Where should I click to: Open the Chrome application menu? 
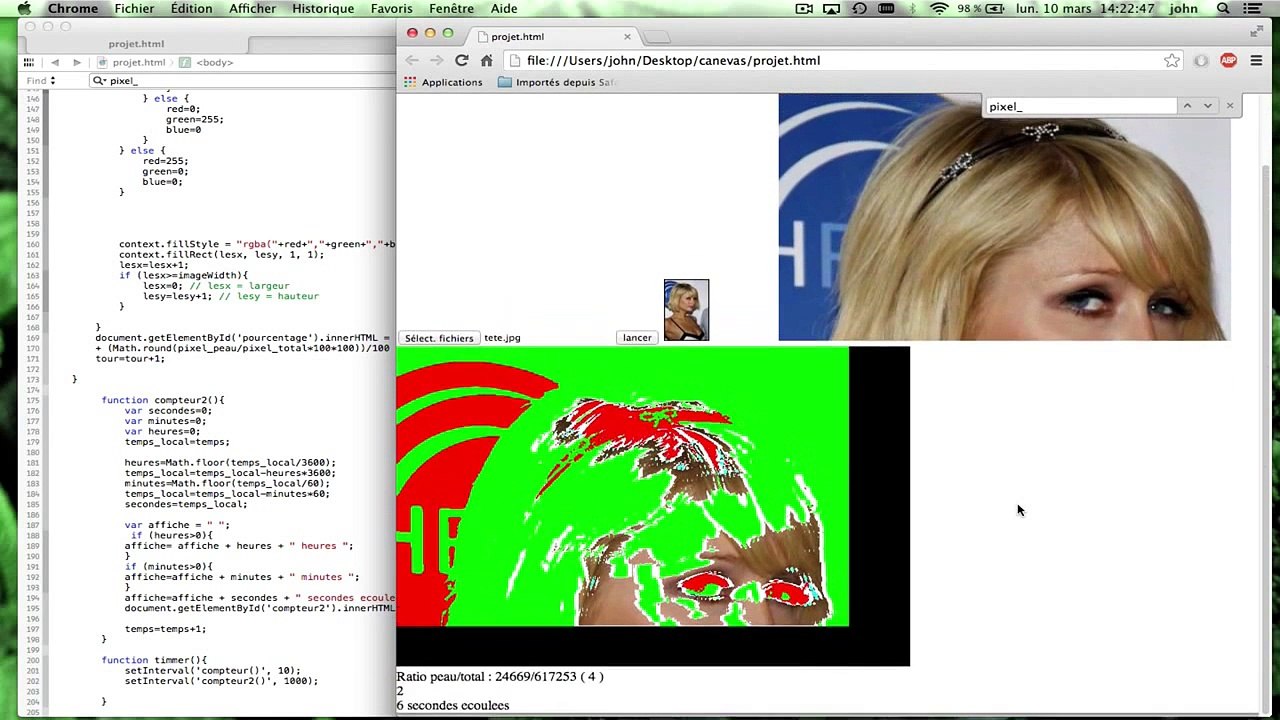[x=73, y=9]
